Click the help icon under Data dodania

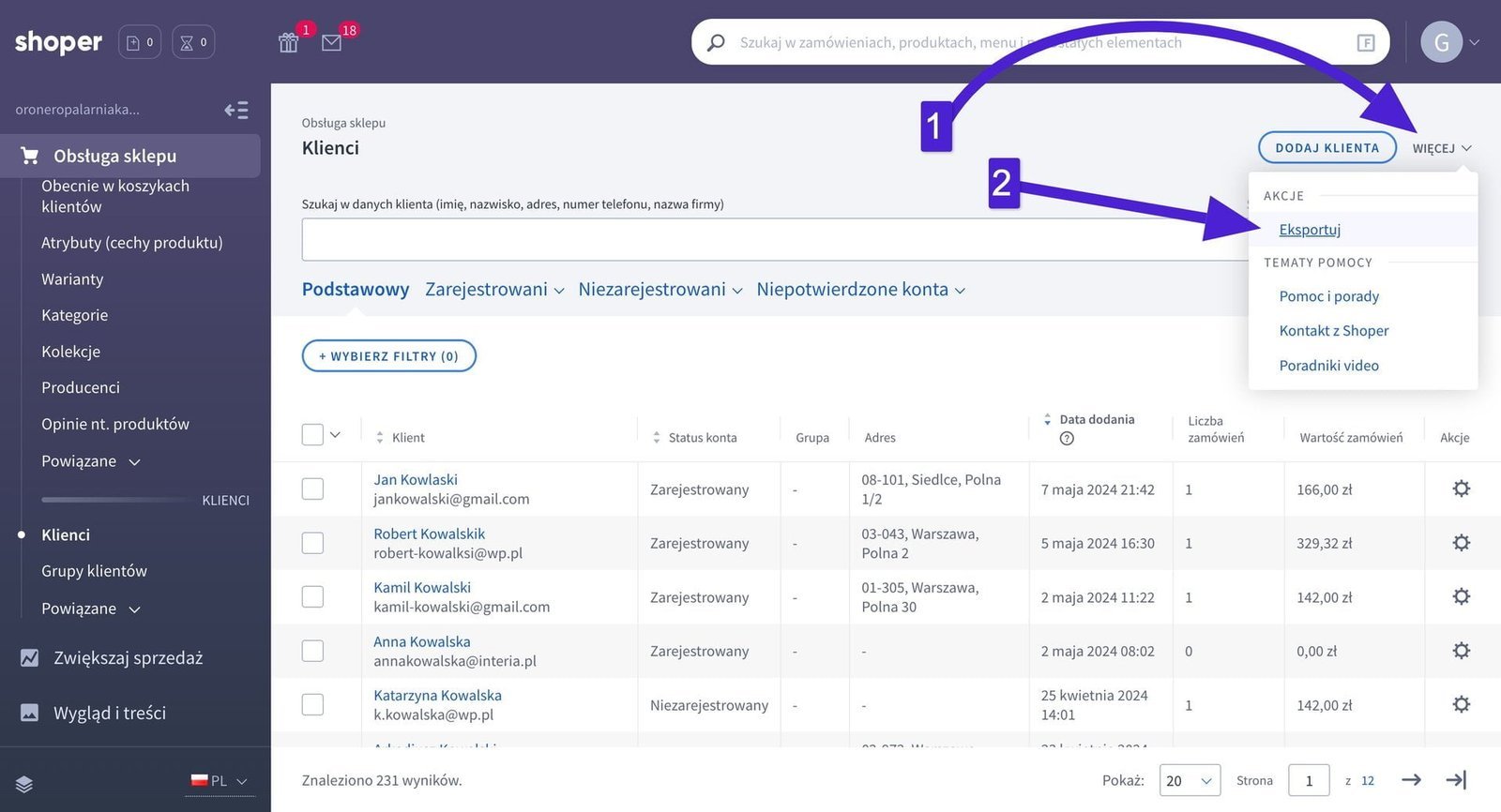coord(1067,439)
